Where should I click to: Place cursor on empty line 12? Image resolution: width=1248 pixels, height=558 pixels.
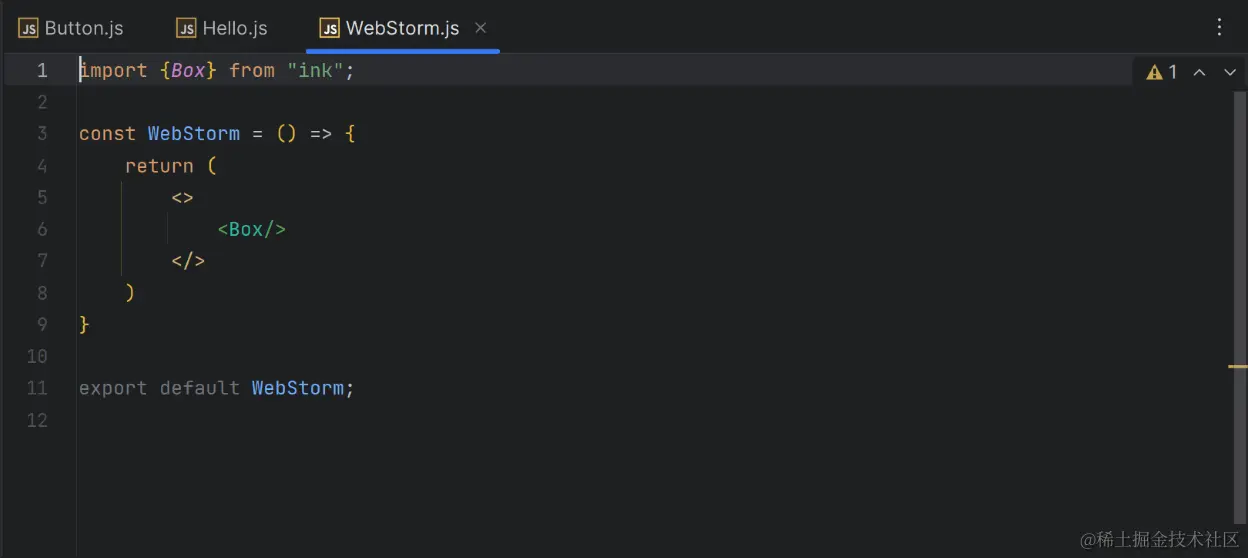click(660, 420)
